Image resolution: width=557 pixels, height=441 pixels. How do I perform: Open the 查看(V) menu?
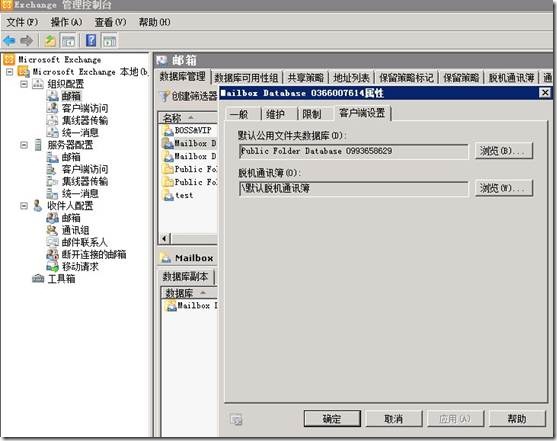point(110,22)
